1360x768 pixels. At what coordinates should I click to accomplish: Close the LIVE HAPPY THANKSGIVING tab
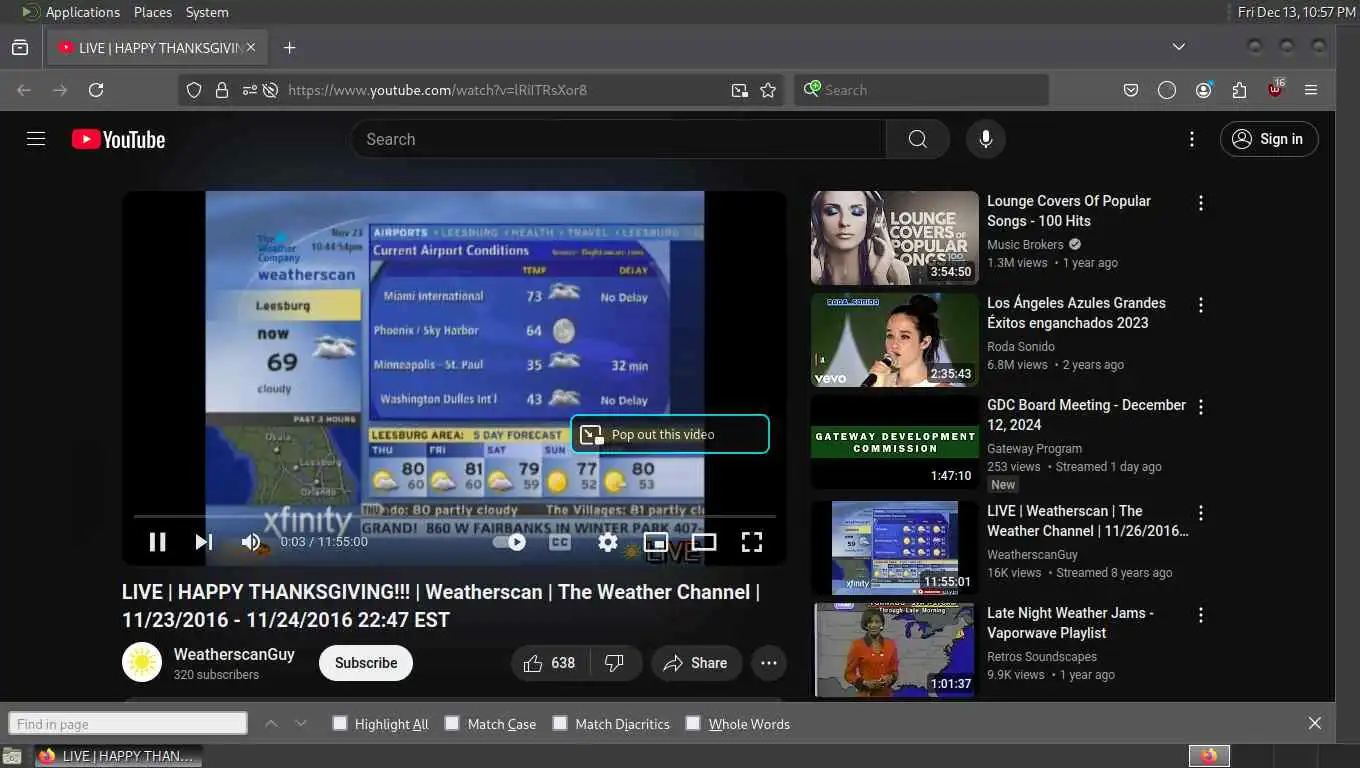click(251, 47)
